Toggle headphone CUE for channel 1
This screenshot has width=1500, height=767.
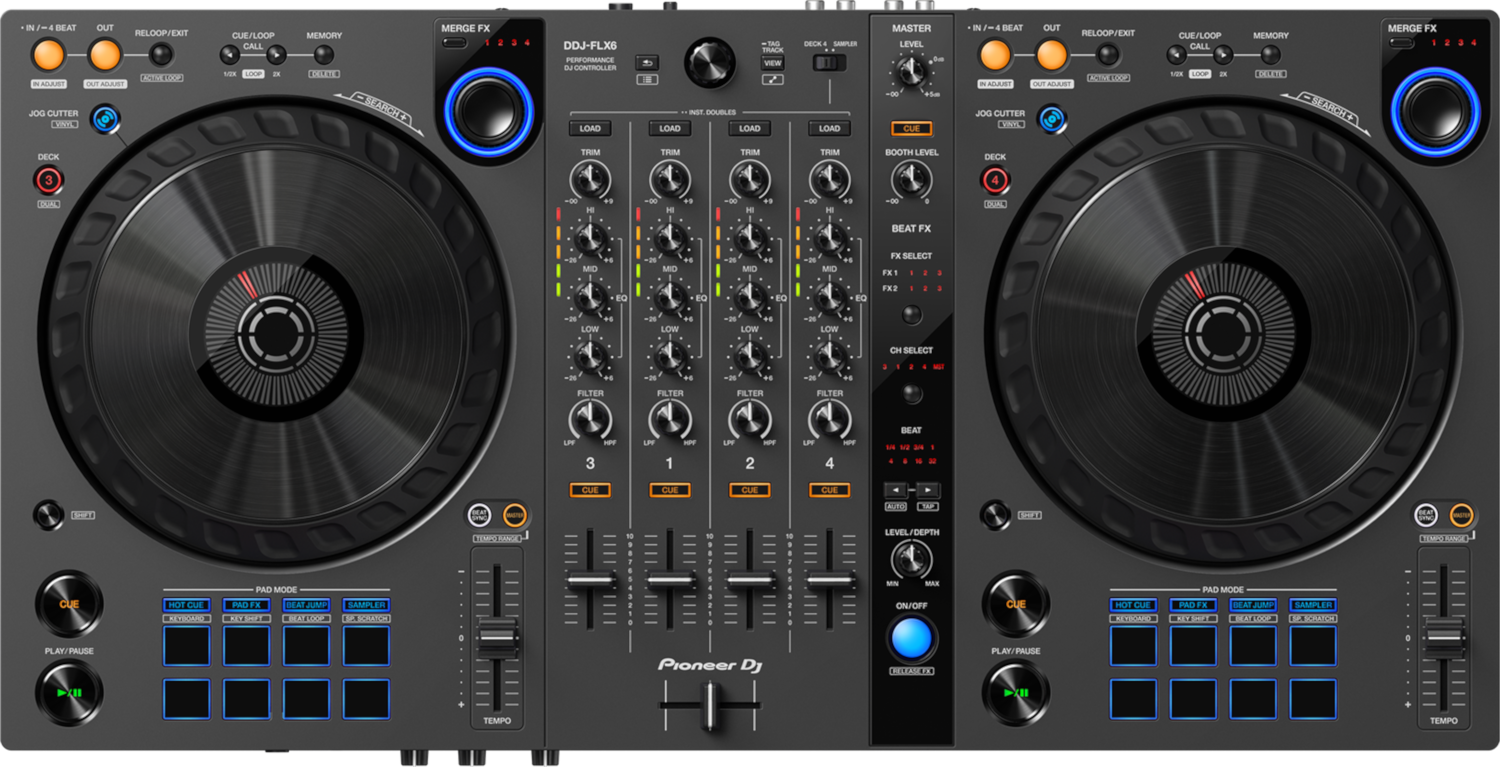click(x=670, y=490)
